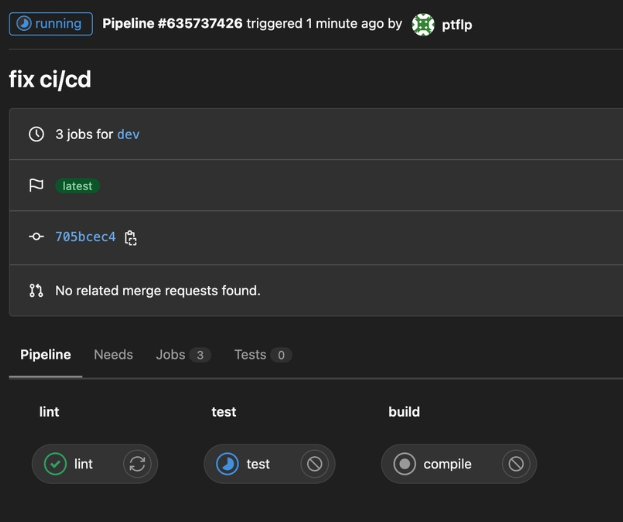Click the clock icon beside jobs count
Screen dimensions: 623x522
click(x=36, y=134)
